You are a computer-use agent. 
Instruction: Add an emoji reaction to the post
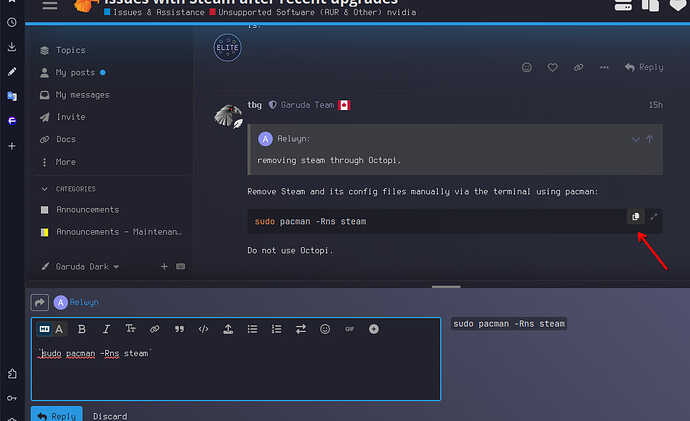(527, 68)
